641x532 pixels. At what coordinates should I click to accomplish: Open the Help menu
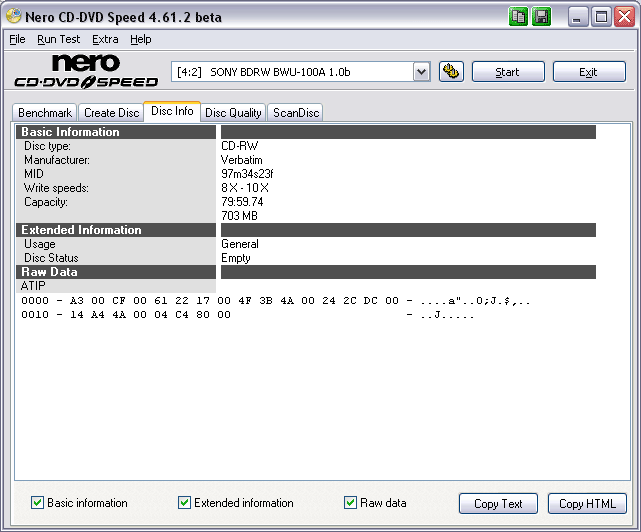pos(141,39)
